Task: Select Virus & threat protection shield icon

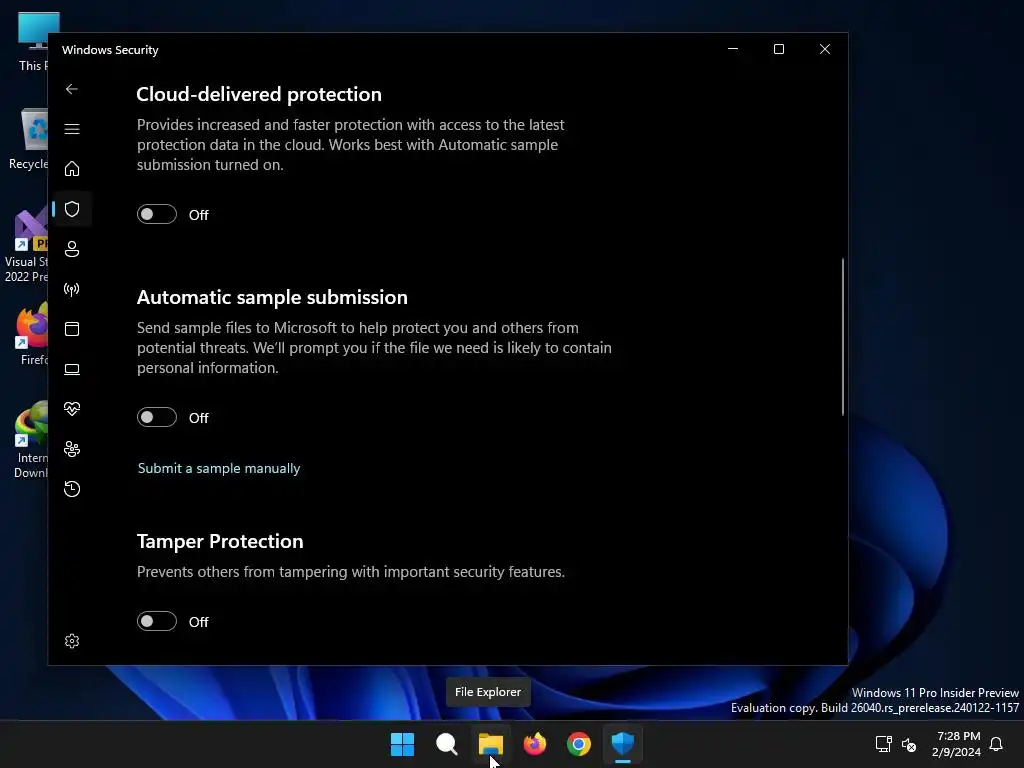Action: point(72,209)
